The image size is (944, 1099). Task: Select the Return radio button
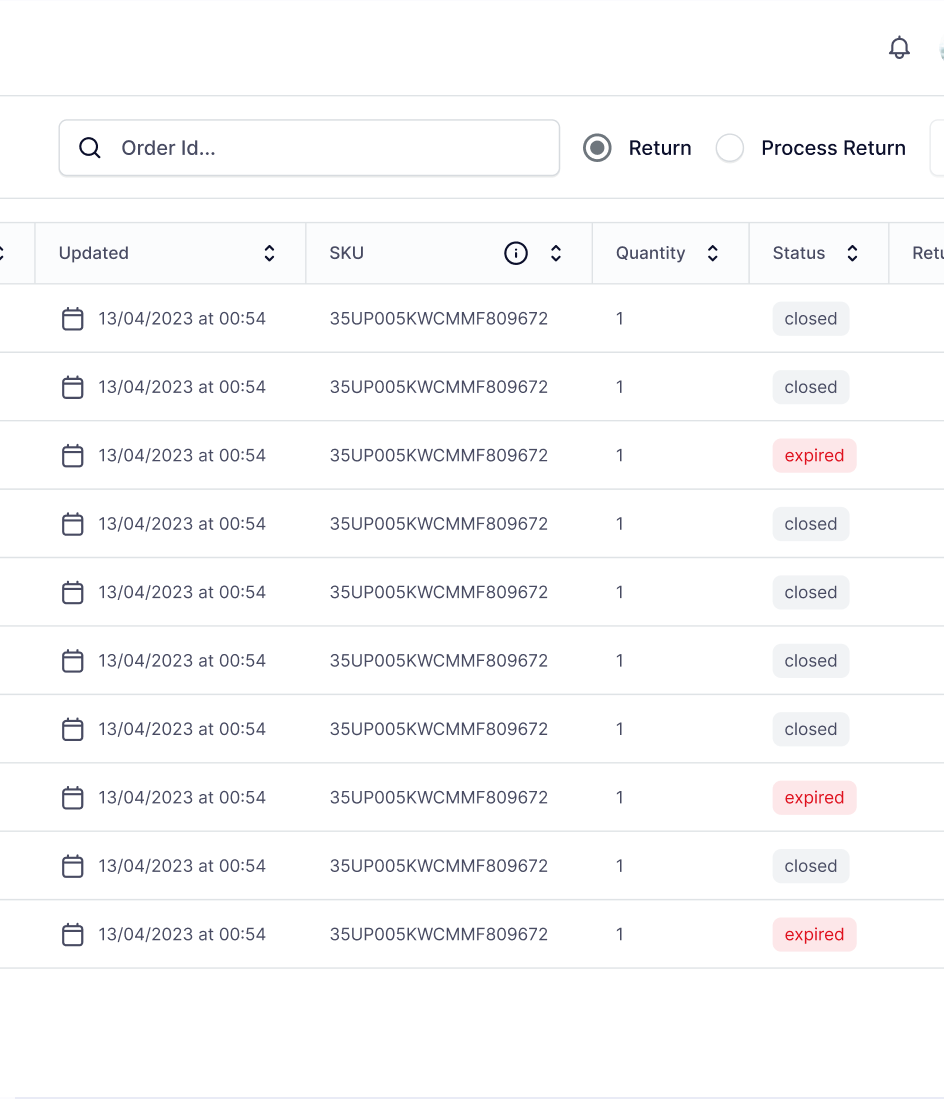[597, 148]
